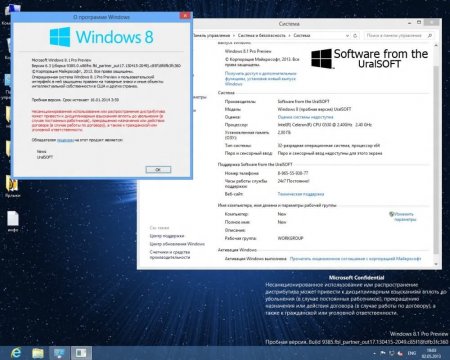This screenshot has width=450, height=360.
Task: Switch input language via ENG indicator
Action: (412, 353)
